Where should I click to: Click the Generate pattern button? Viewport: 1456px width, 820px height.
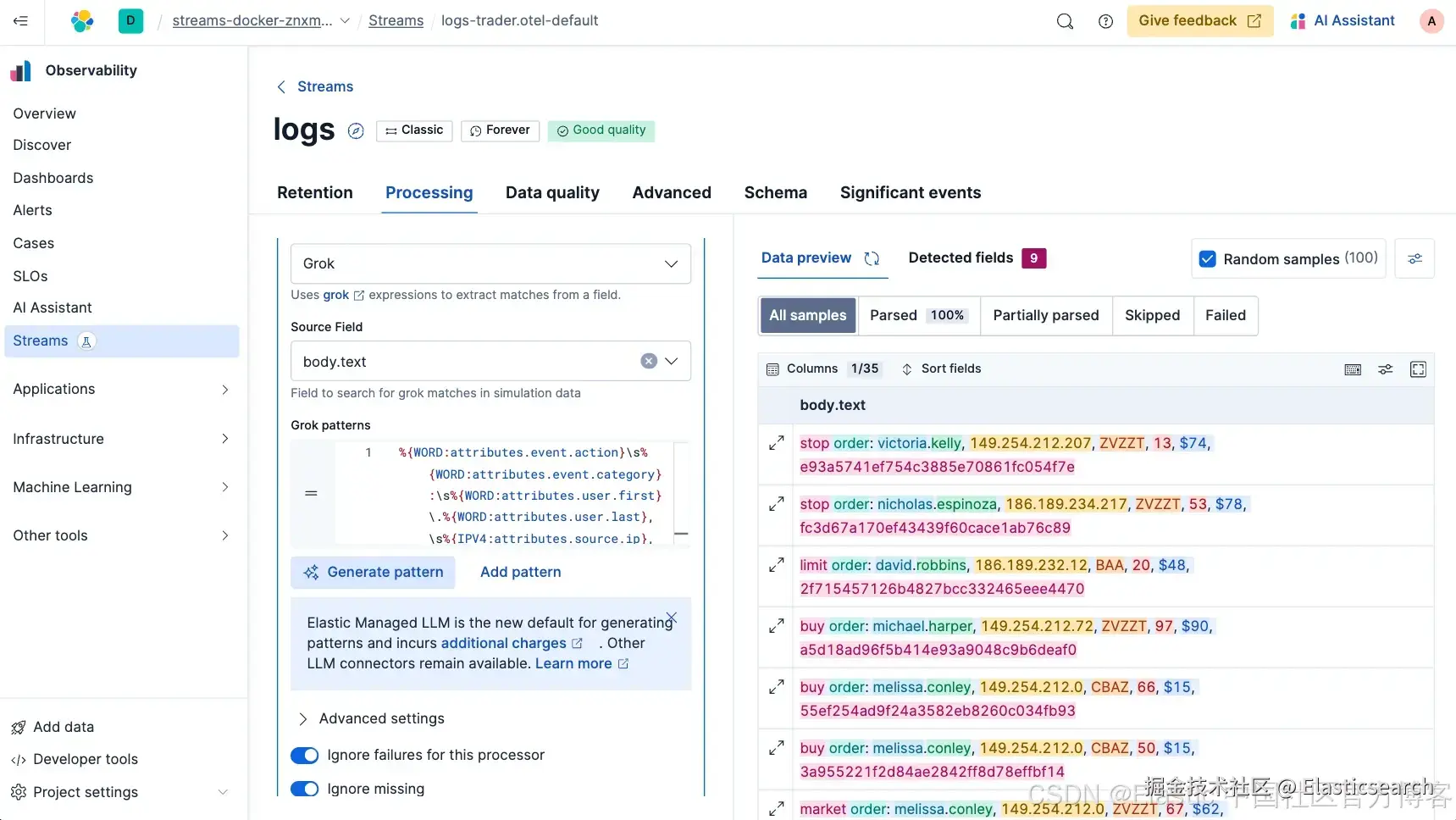point(373,572)
